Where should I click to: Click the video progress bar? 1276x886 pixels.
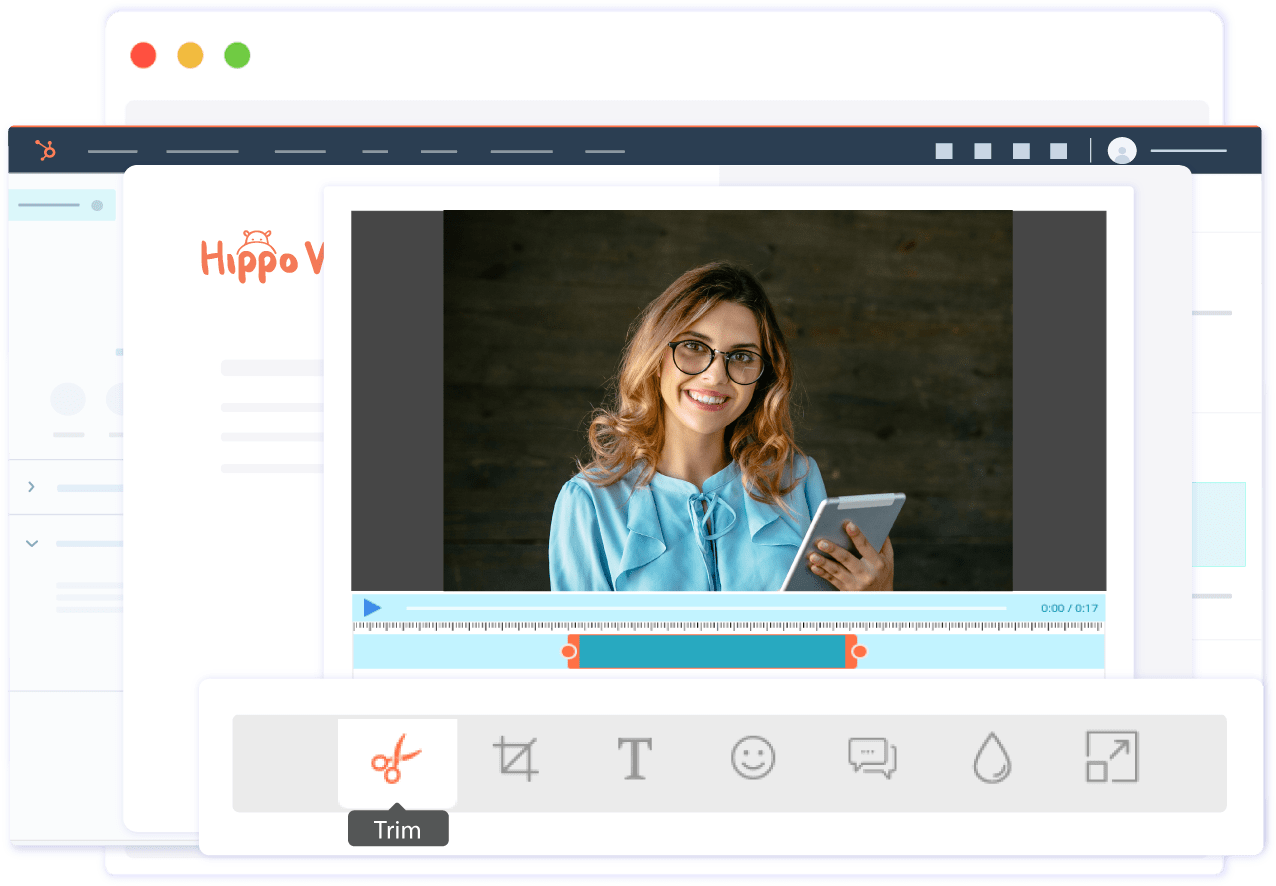pos(705,607)
